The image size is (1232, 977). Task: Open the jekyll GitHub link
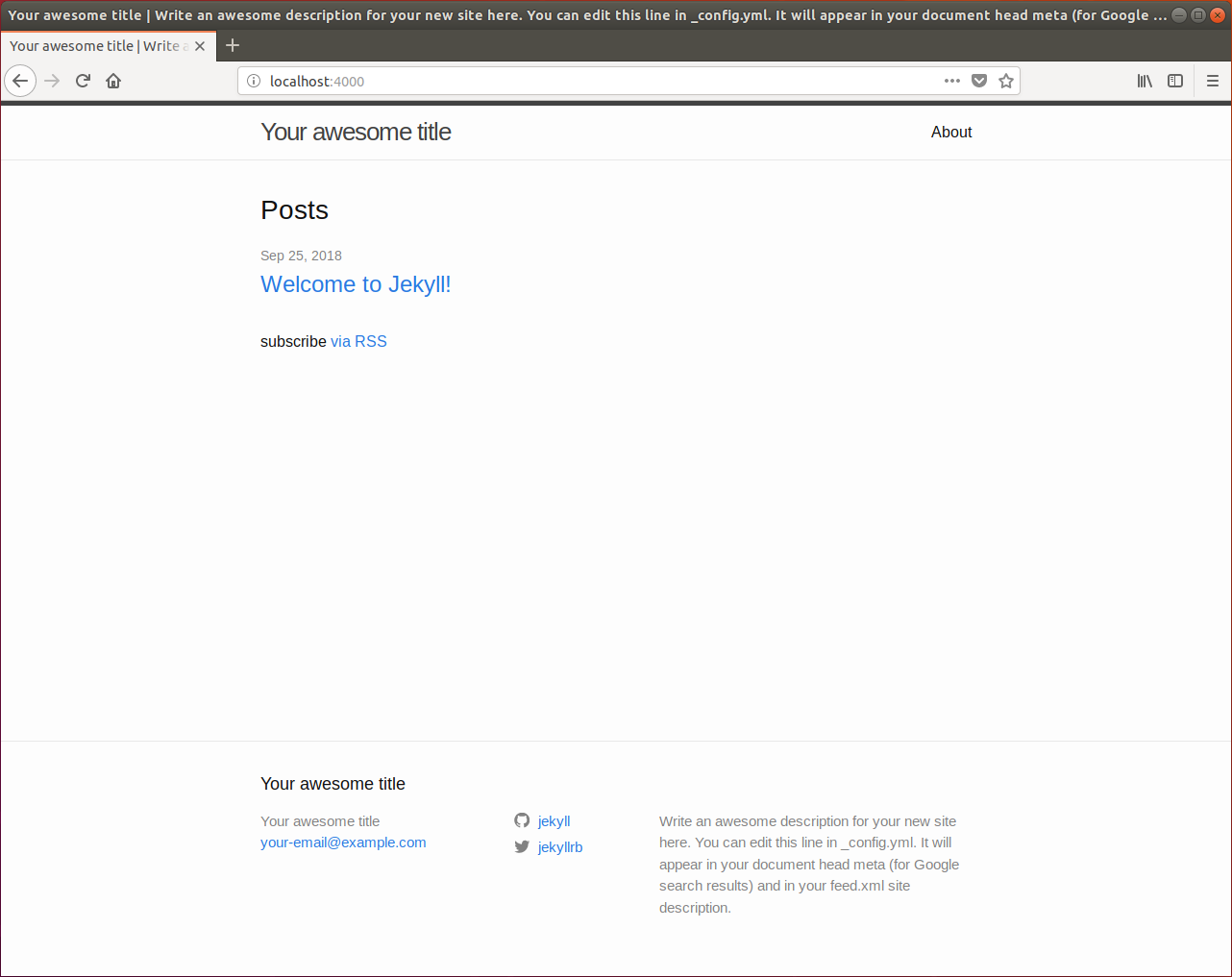tap(554, 820)
